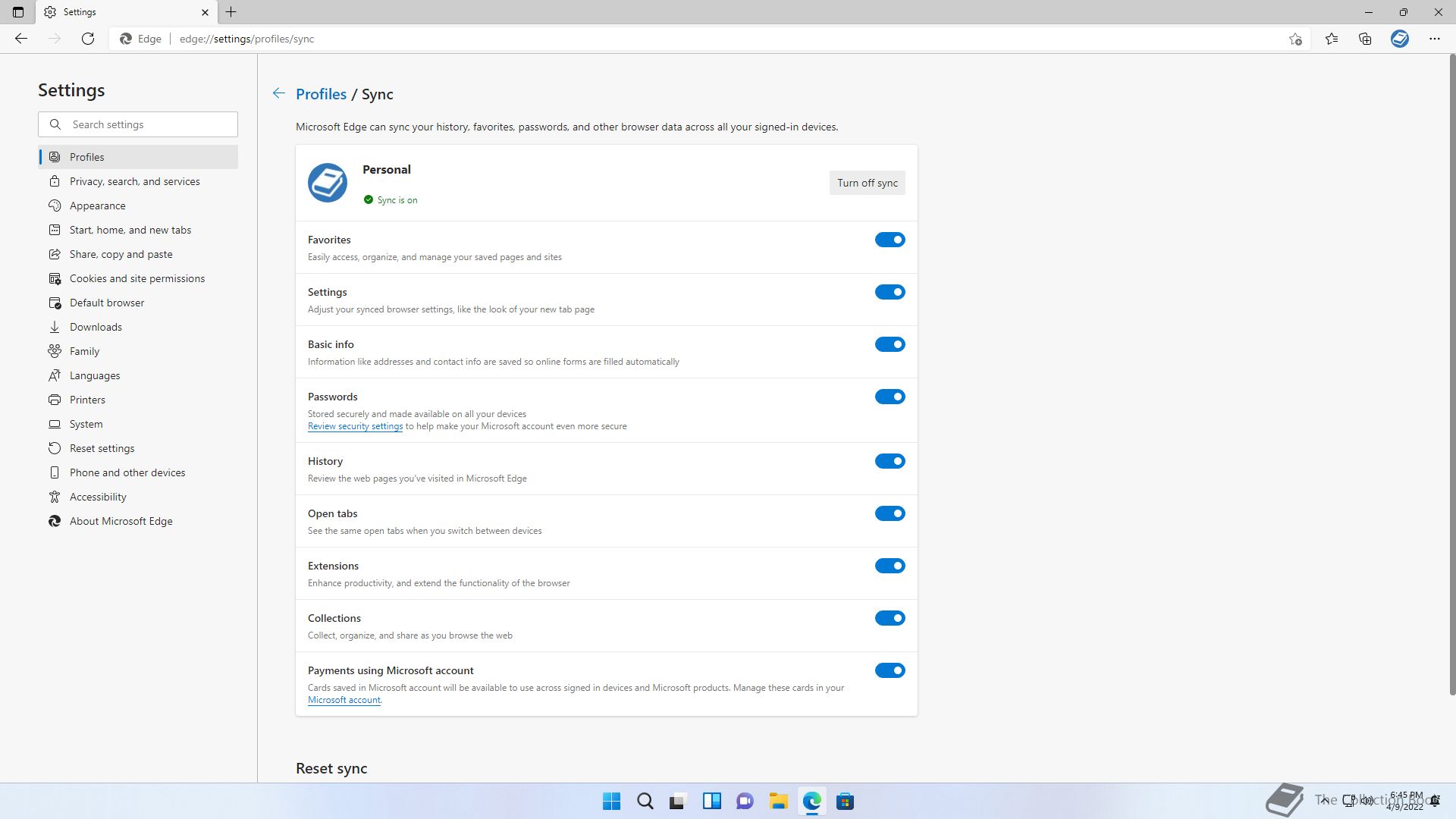
Task: Open Microsoft account link under Payments
Action: pyautogui.click(x=344, y=700)
